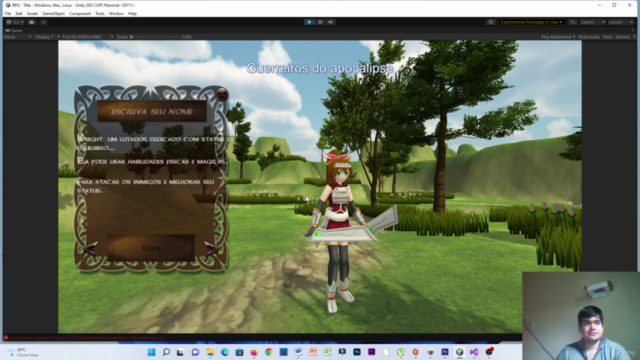Open the Assets menu
The image size is (640, 360).
[32, 13]
